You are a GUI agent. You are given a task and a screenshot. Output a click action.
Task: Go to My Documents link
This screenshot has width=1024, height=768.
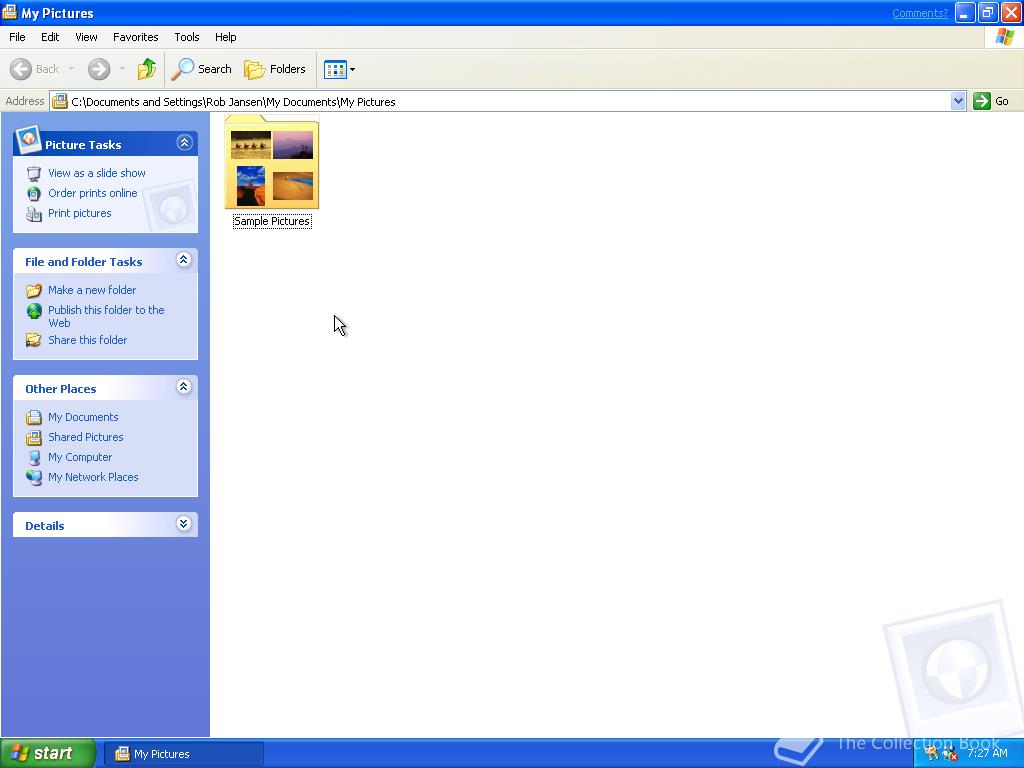[x=83, y=417]
